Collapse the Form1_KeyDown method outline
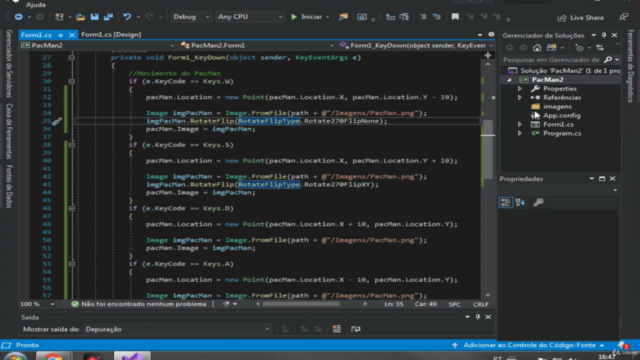This screenshot has height=360, width=640. coord(71,58)
